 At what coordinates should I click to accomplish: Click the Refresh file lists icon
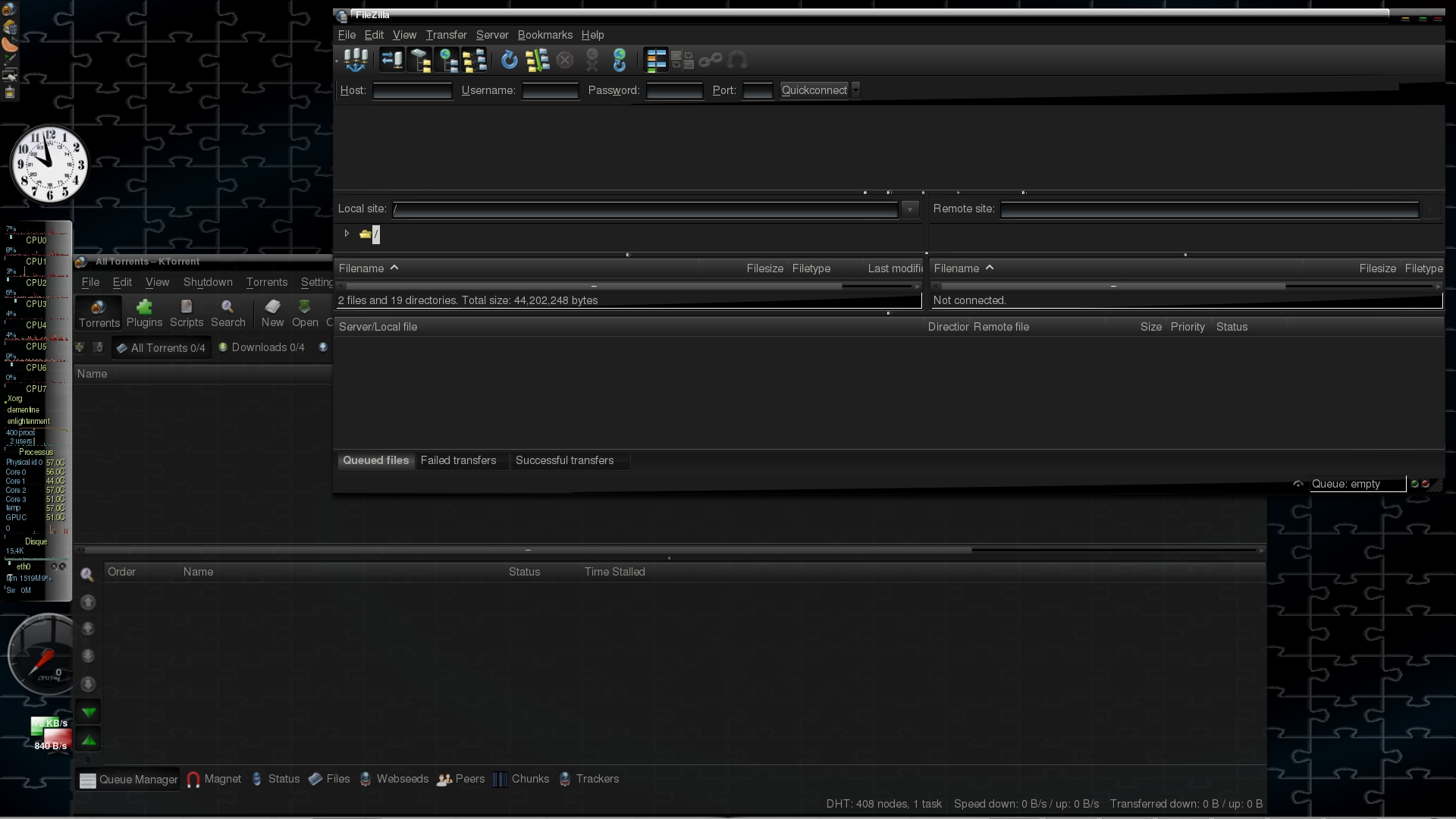click(x=509, y=60)
